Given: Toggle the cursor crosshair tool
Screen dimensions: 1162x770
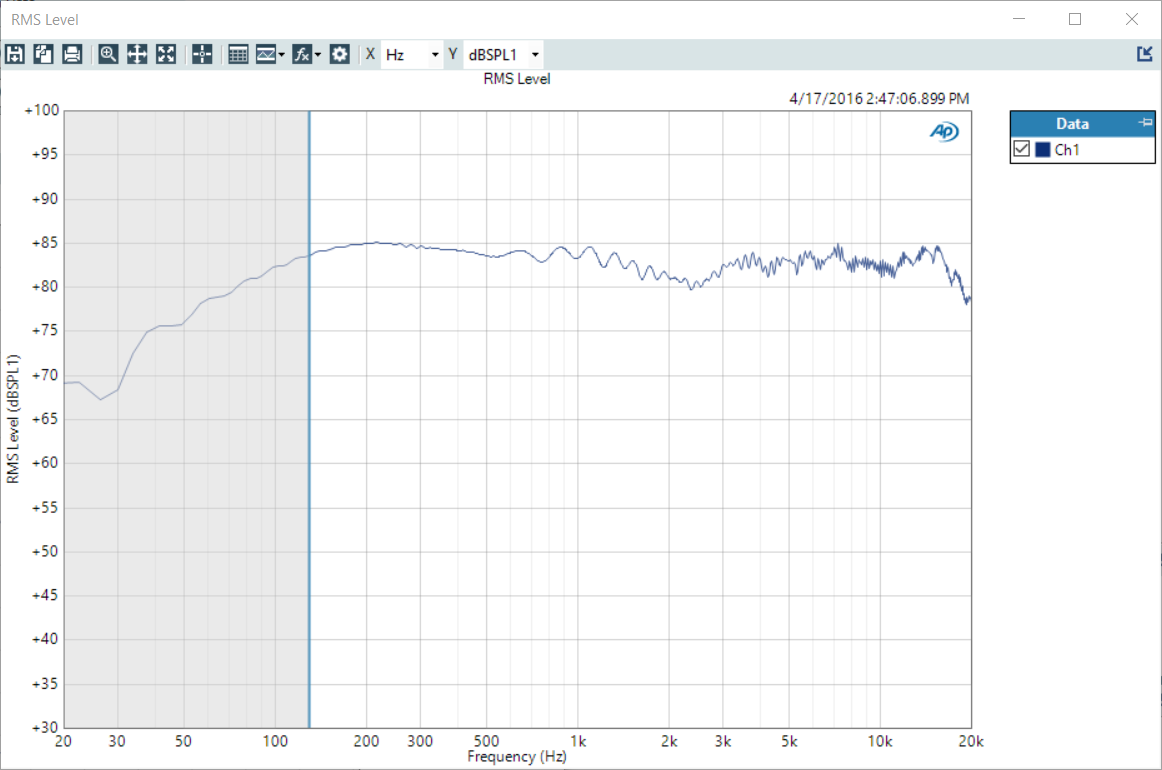Looking at the screenshot, I should click(x=202, y=54).
